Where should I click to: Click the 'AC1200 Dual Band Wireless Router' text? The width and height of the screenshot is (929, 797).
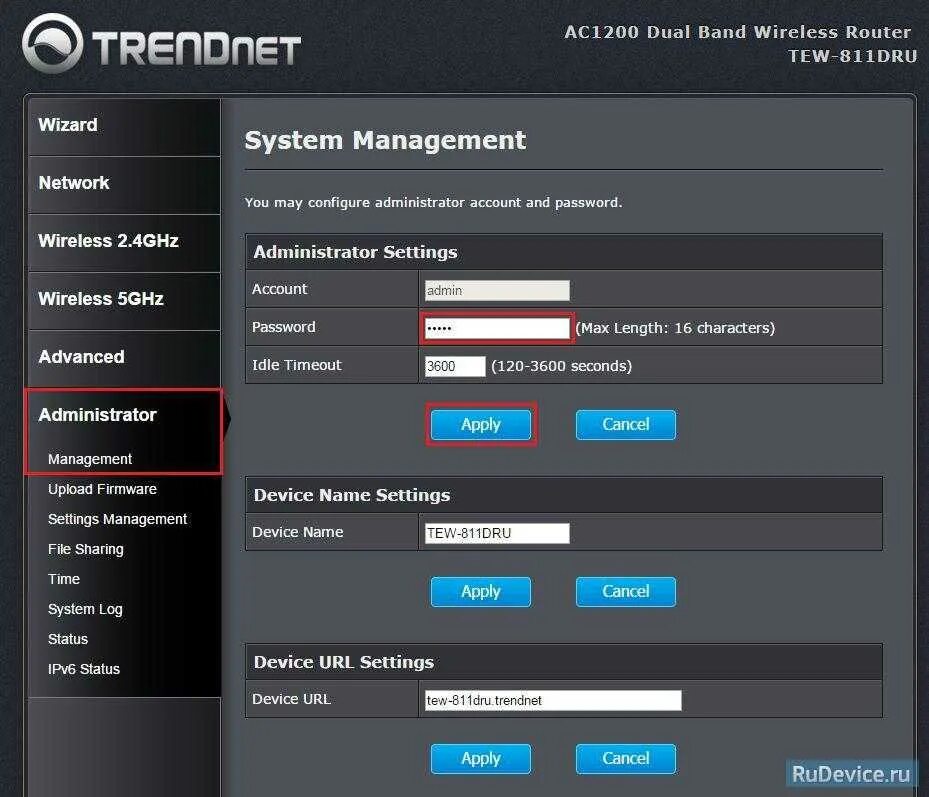[738, 32]
